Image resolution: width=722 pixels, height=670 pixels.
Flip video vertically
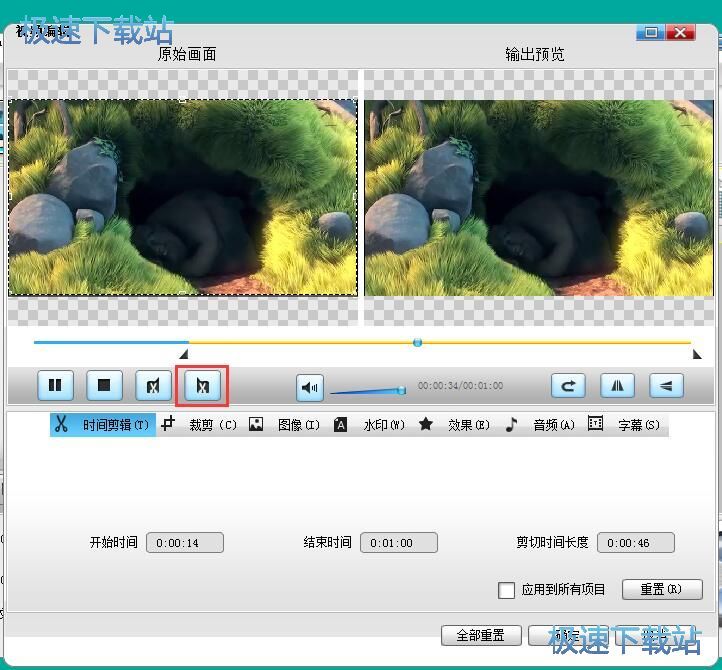click(x=666, y=385)
